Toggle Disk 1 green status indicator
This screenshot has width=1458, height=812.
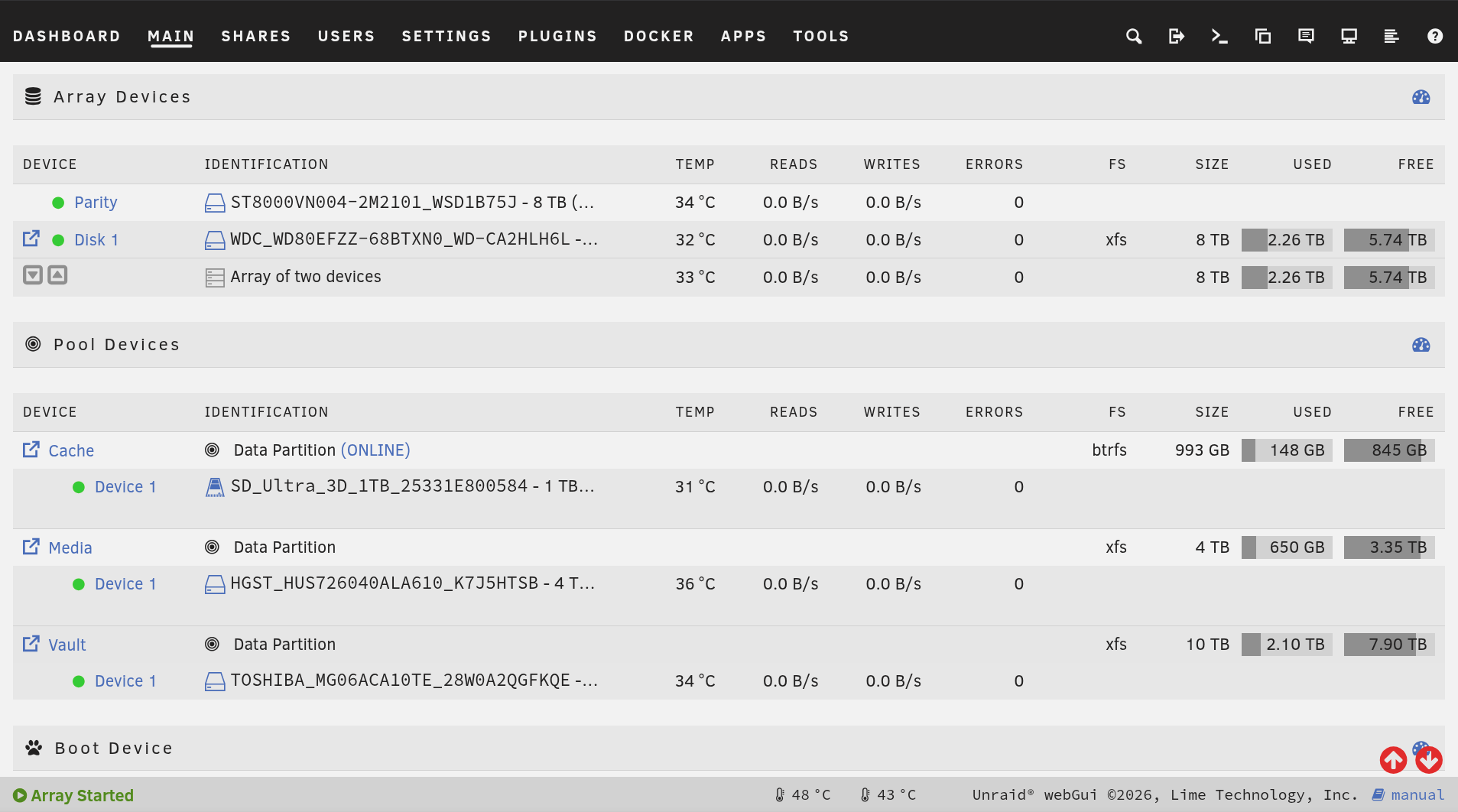(x=58, y=240)
